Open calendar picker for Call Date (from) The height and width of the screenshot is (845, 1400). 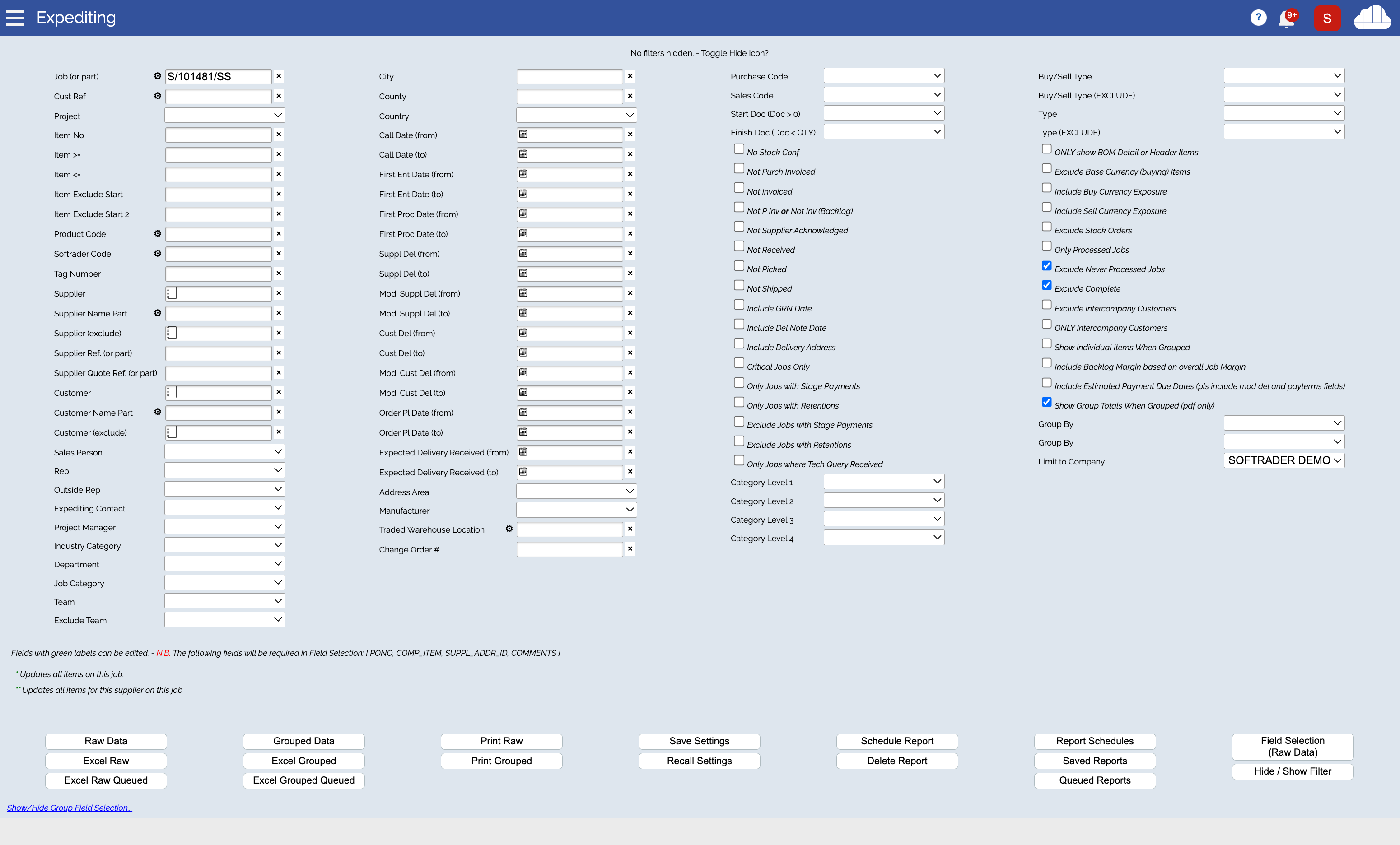(x=523, y=135)
